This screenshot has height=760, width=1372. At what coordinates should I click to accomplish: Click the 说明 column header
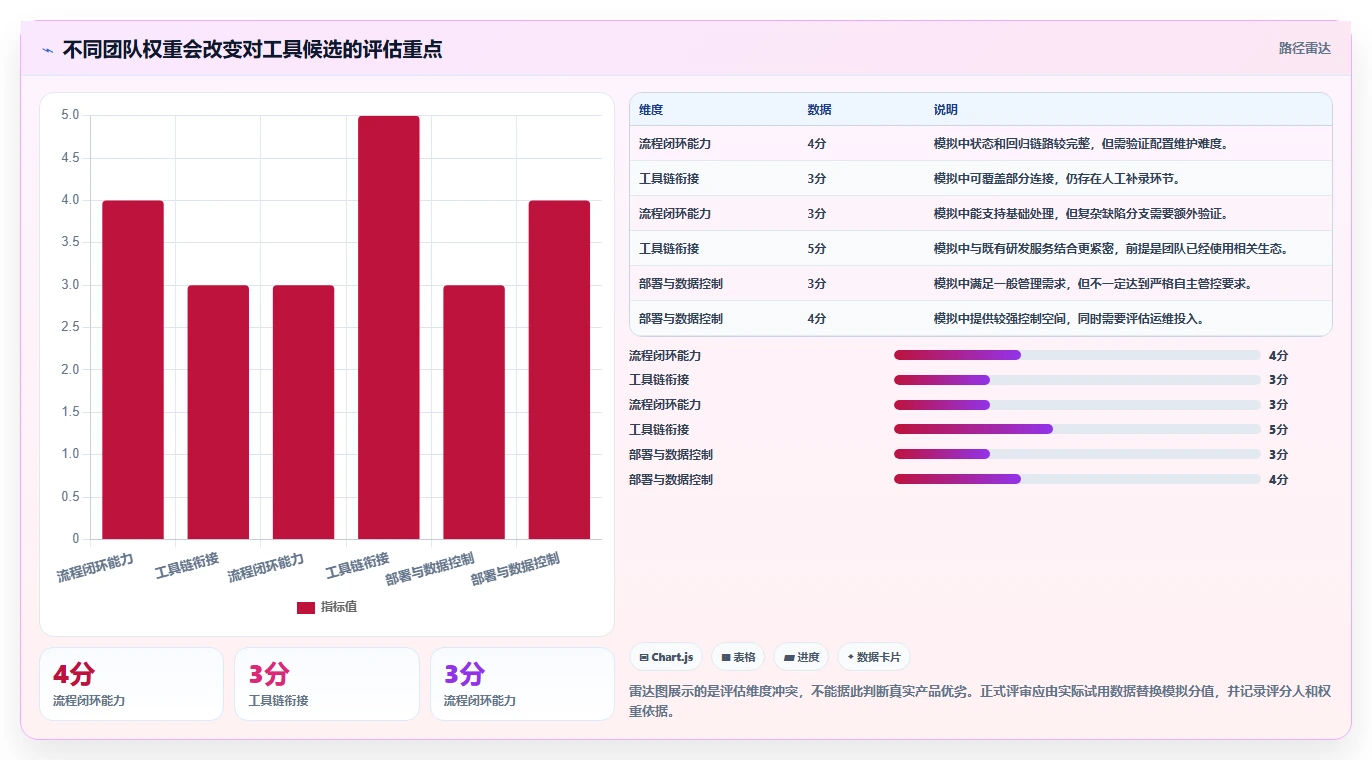(946, 110)
